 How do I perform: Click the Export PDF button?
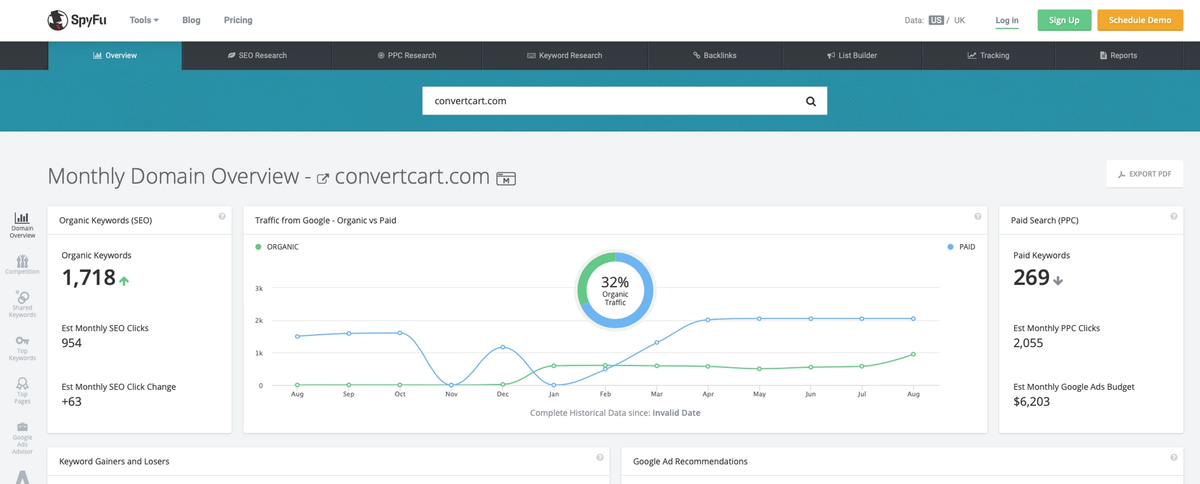(x=1144, y=173)
